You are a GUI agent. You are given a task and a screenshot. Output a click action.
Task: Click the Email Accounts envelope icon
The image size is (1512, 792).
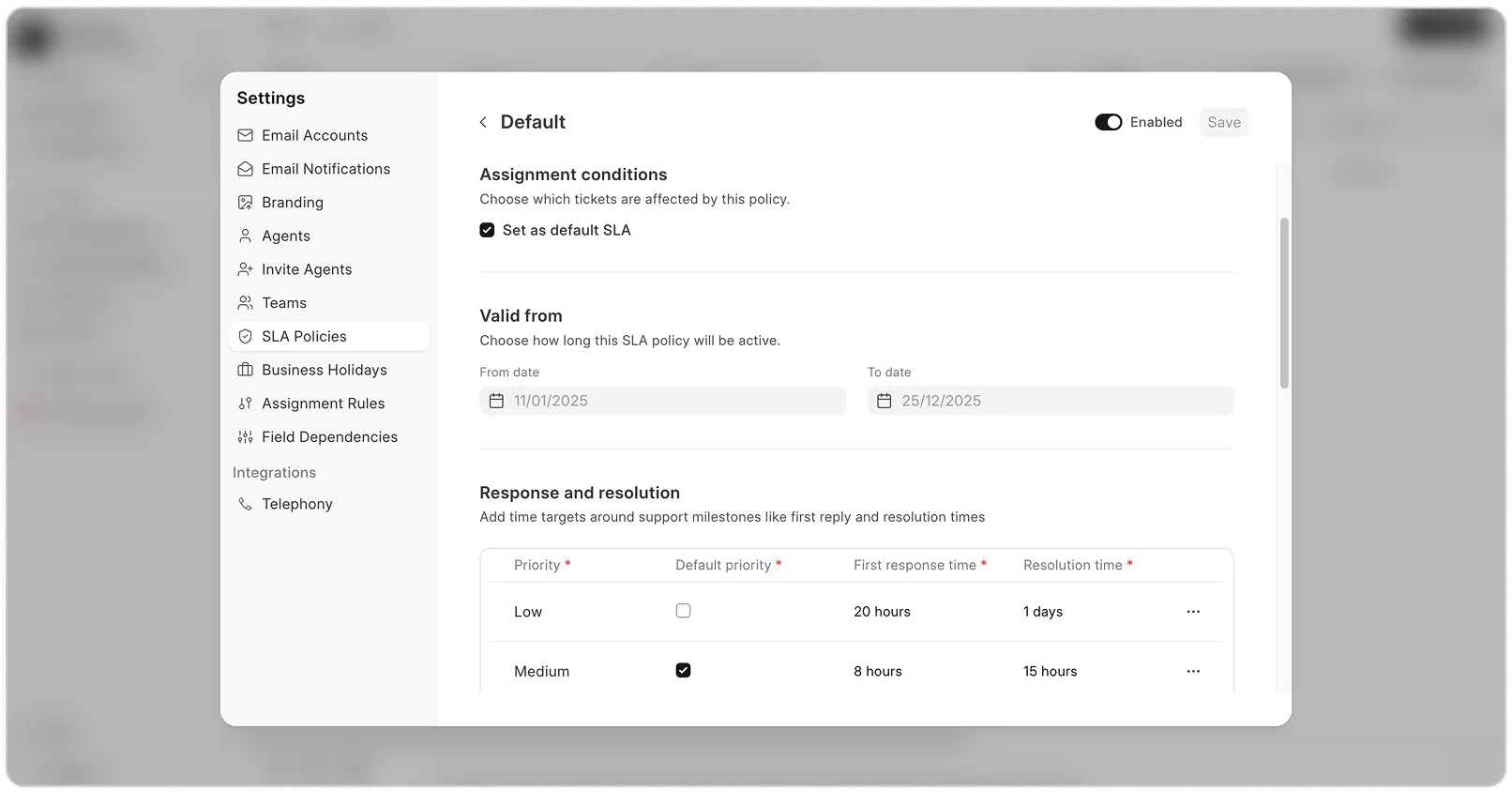click(245, 135)
